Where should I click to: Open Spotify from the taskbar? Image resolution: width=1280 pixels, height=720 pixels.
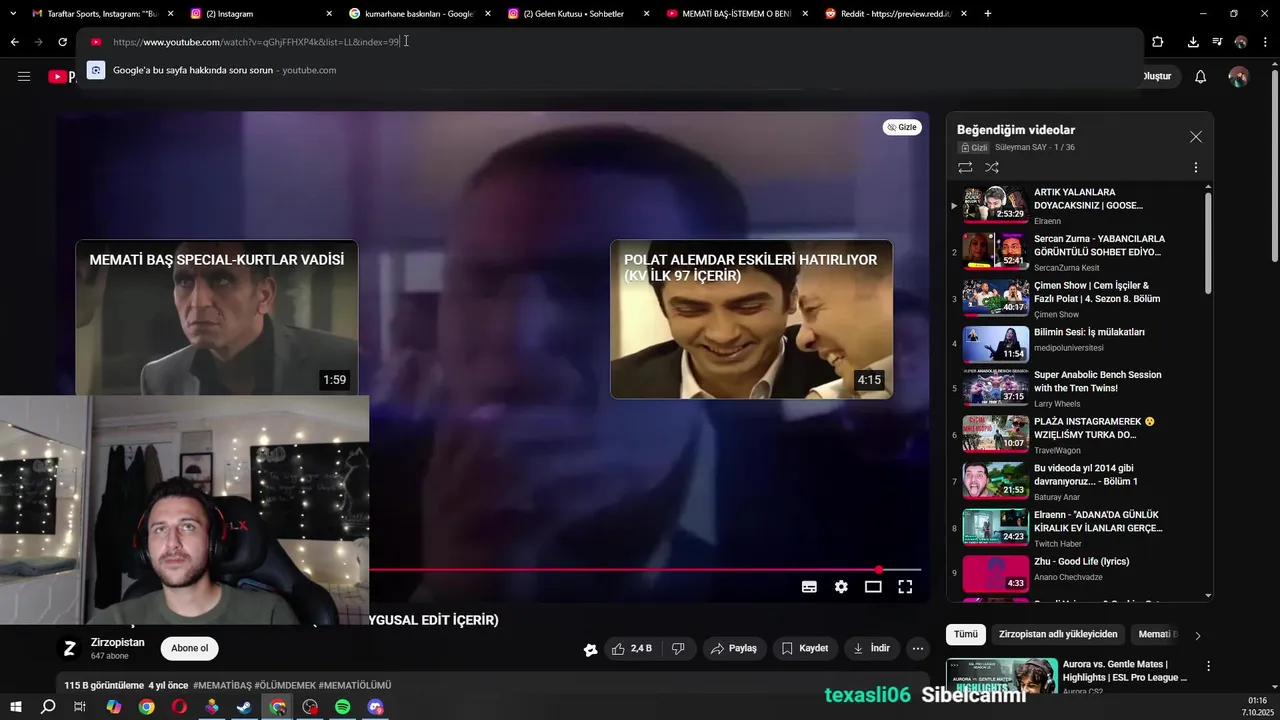coord(343,707)
